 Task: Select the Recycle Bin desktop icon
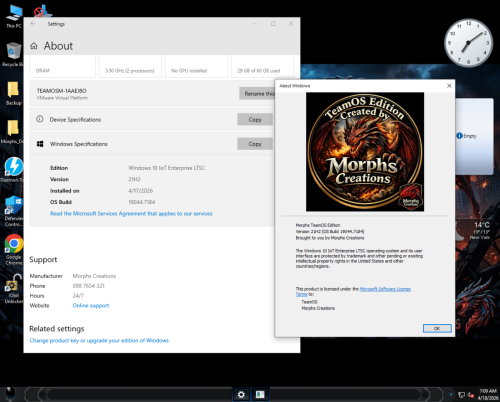13,54
